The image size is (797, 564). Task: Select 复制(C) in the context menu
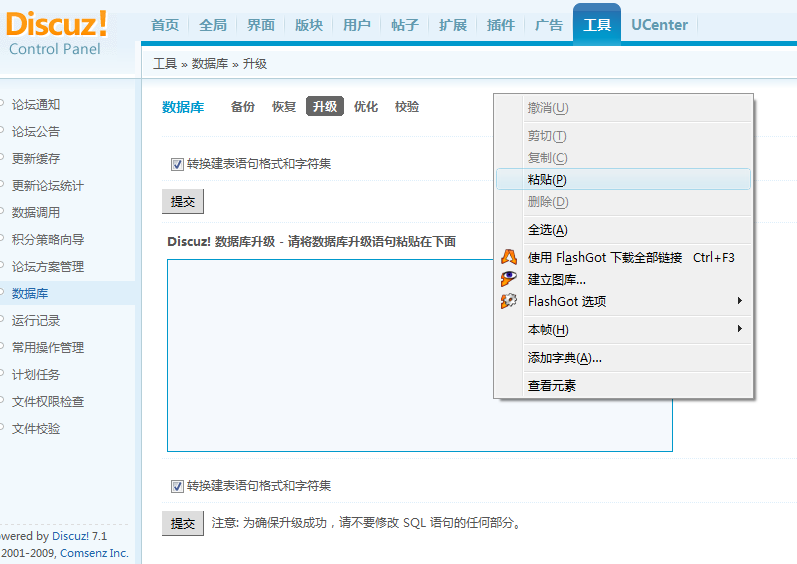tap(623, 158)
